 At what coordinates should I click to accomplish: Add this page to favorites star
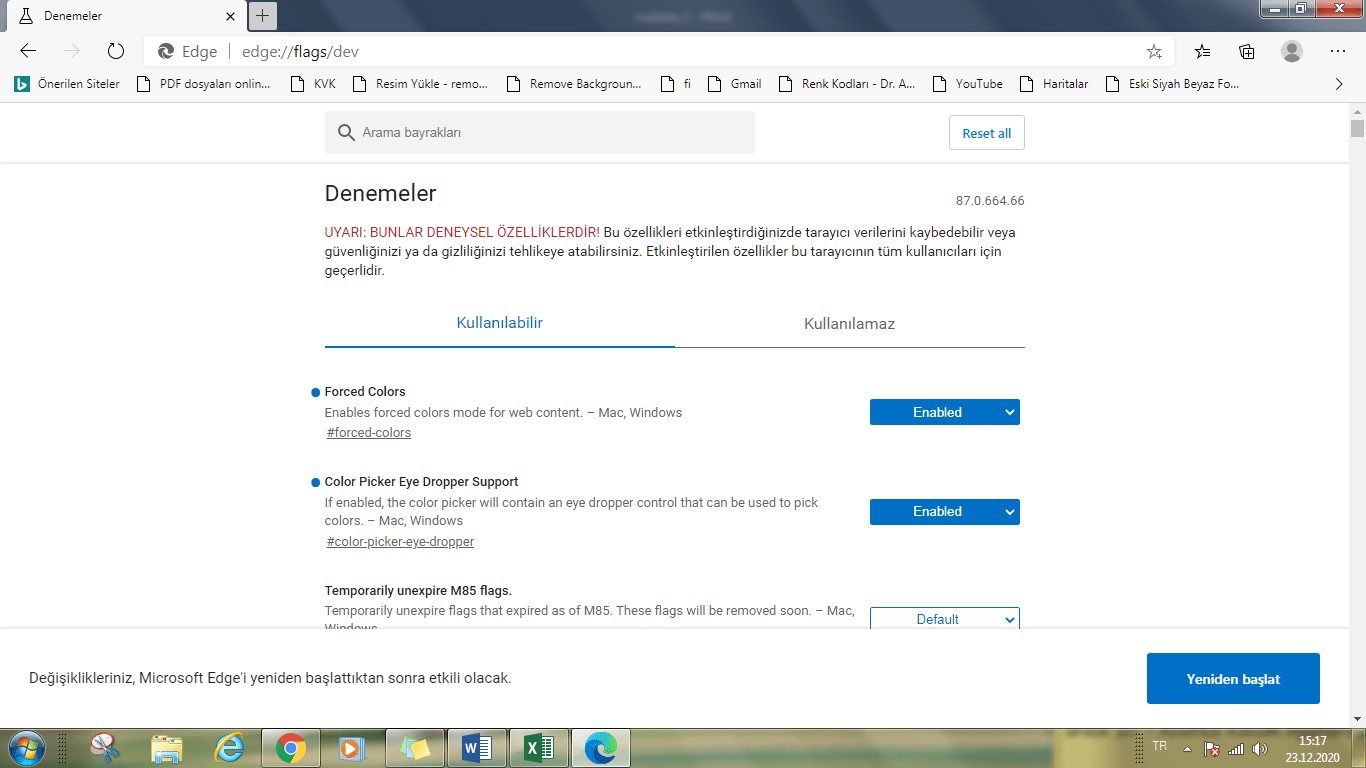click(1154, 51)
